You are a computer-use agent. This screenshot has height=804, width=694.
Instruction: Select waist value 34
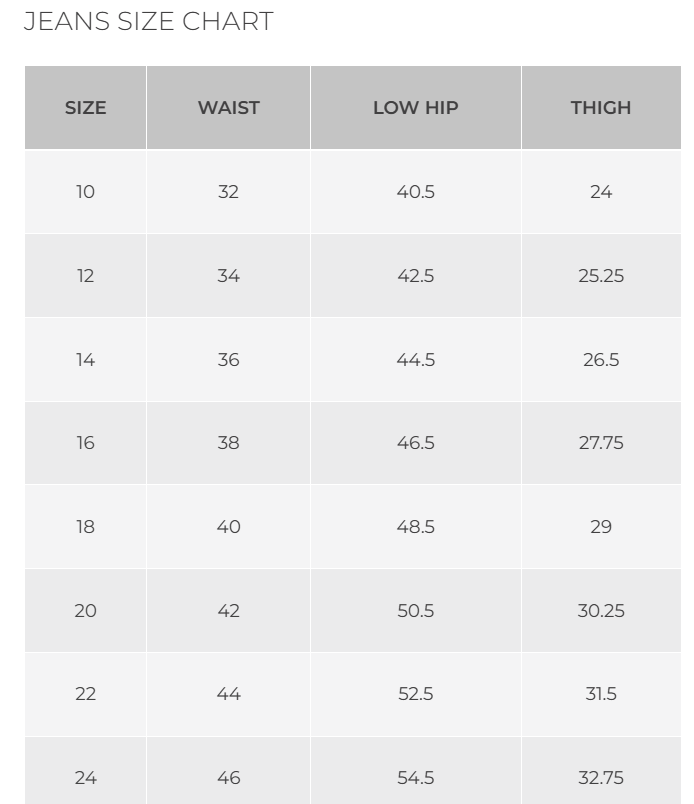pyautogui.click(x=228, y=276)
